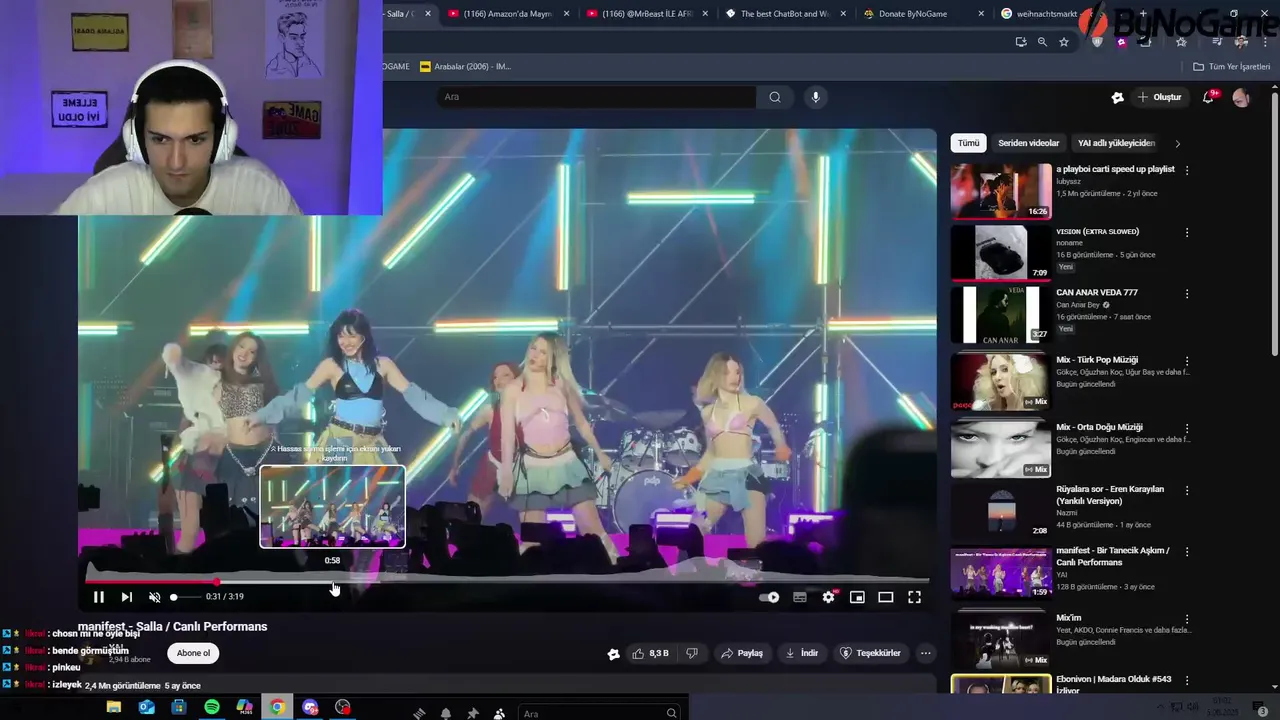This screenshot has height=720, width=1280.
Task: Toggle subtitles on the video
Action: pos(800,597)
